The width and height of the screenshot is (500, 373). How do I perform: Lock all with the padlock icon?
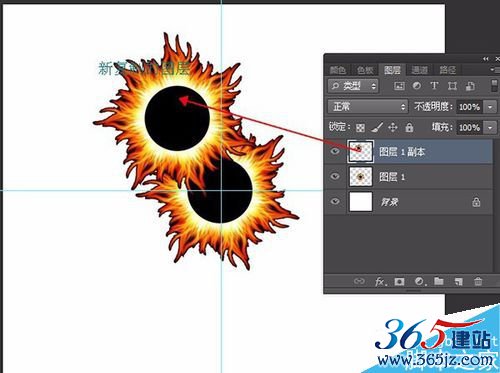point(409,127)
